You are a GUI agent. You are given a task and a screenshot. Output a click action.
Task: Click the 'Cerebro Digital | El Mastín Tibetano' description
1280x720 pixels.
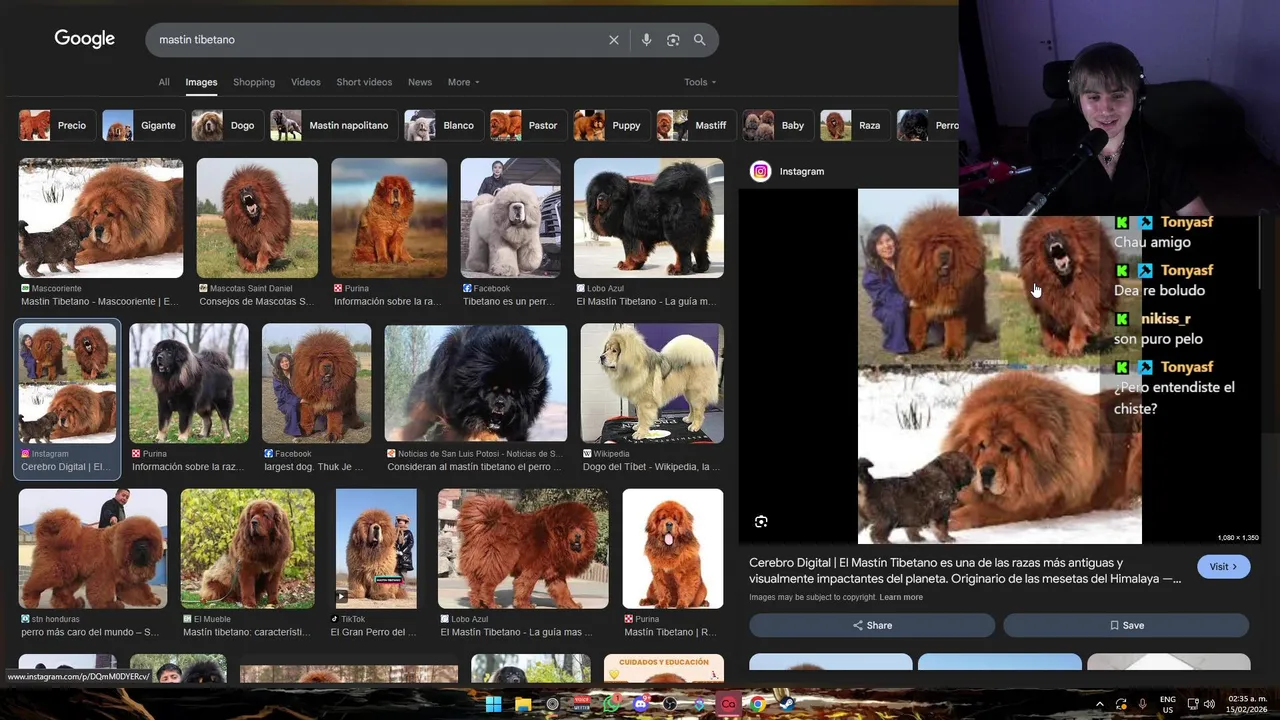965,571
